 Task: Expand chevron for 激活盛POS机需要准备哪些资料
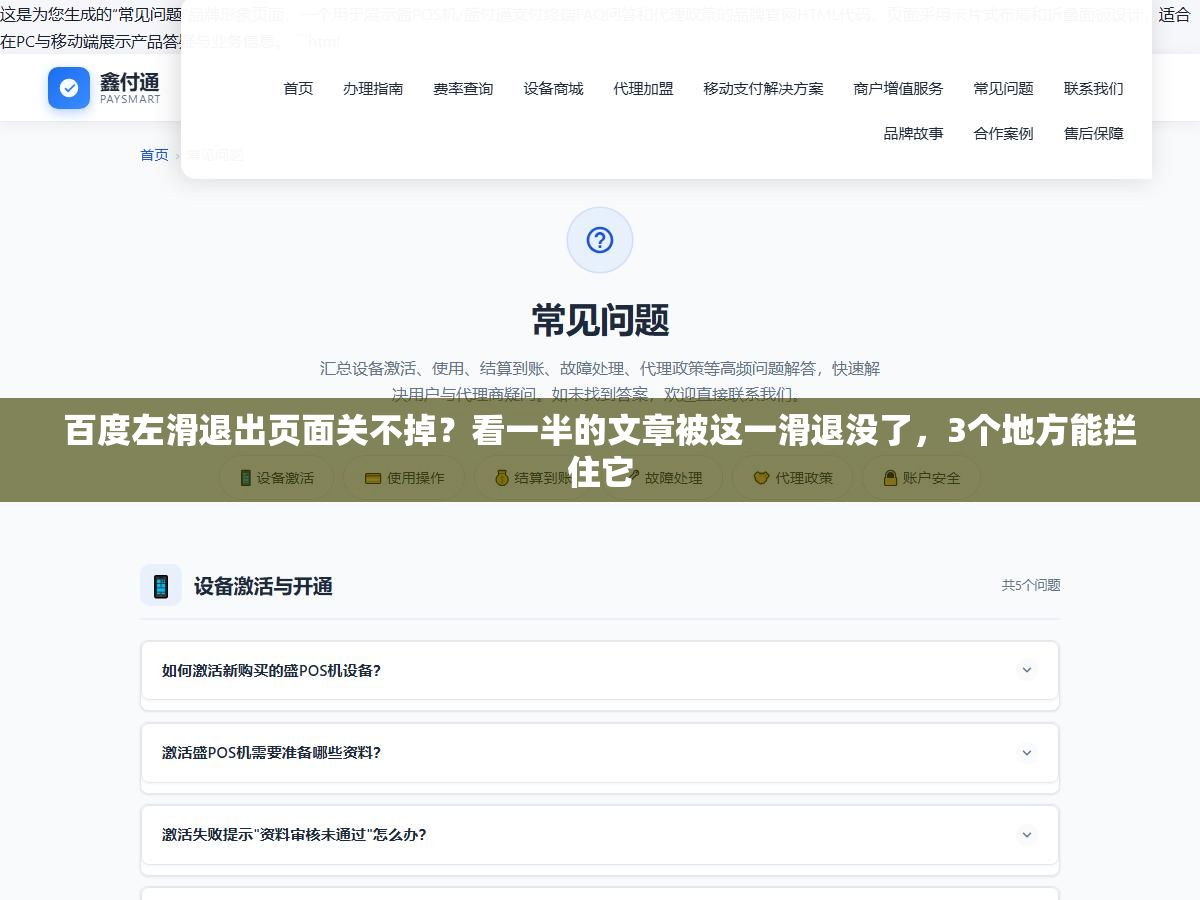coord(1026,752)
